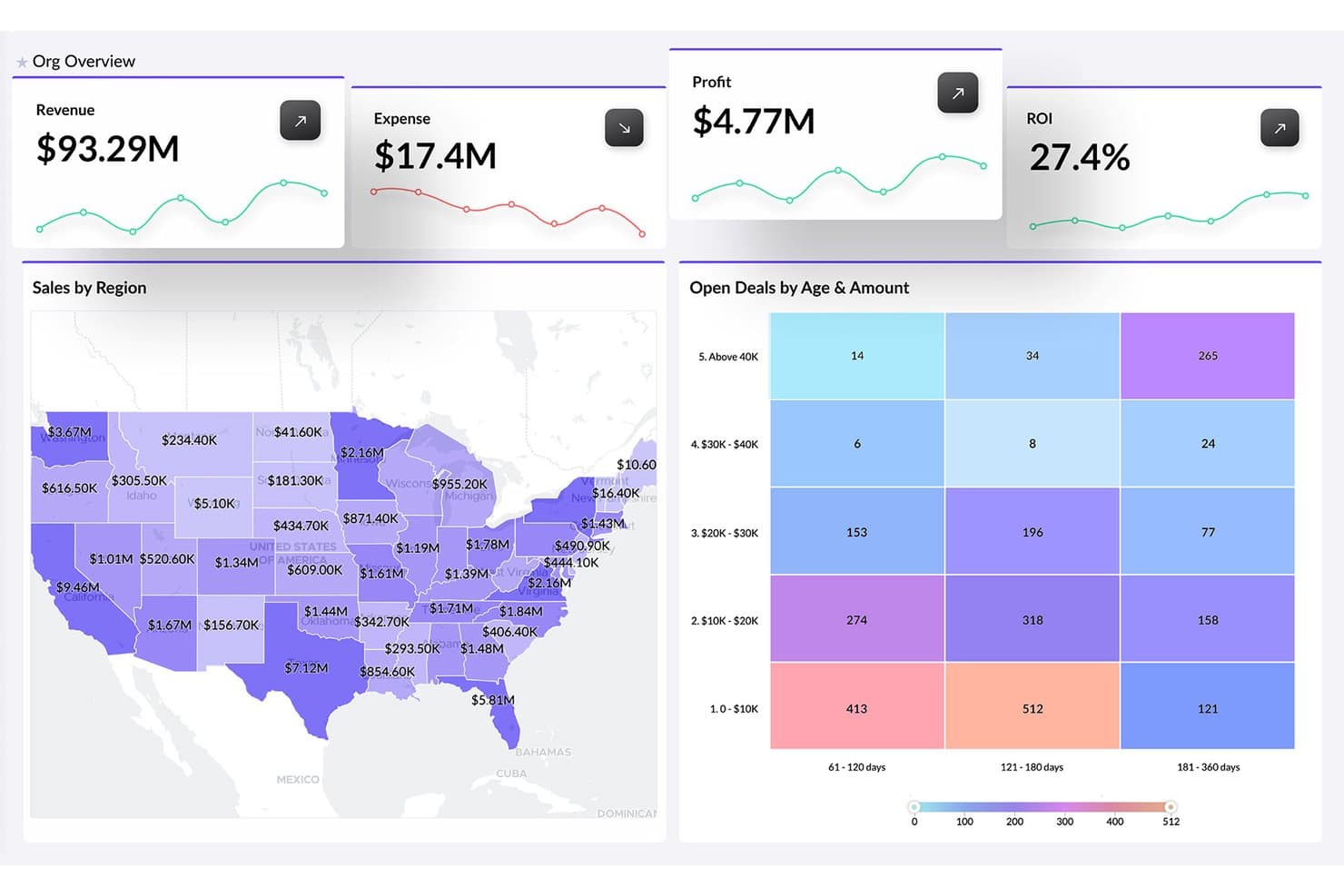The image size is (1344, 896).
Task: Click the 61 - 120 days column label
Action: coord(856,767)
